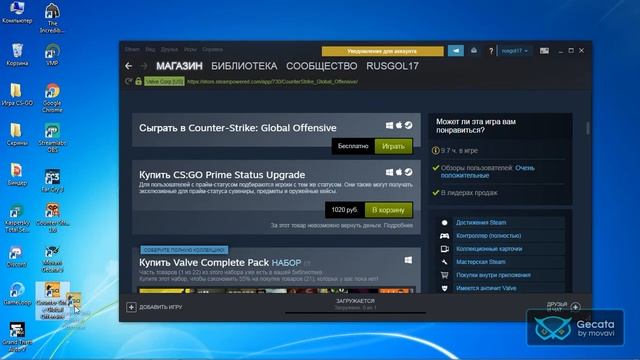640x360 pixels.
Task: Open Discord desktop shortcut
Action: (x=17, y=257)
